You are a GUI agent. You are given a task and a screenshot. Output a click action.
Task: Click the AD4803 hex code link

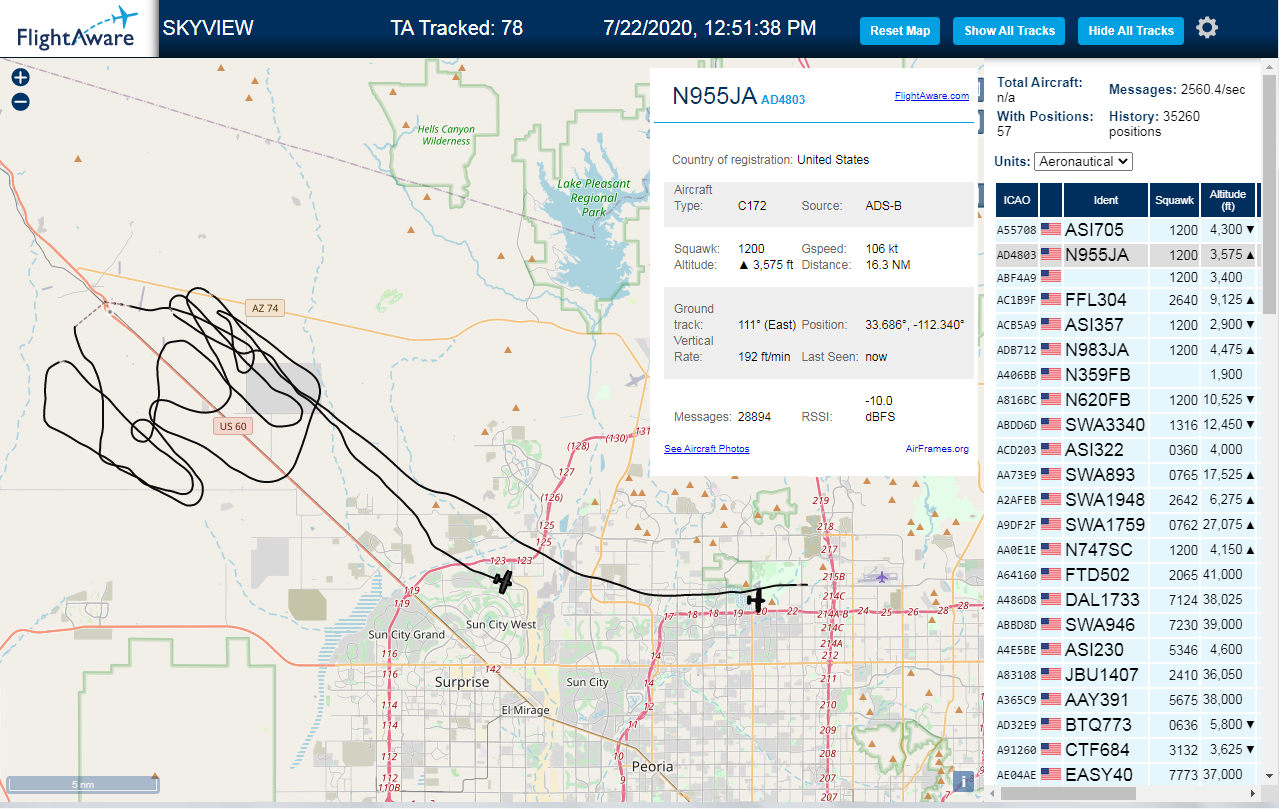pyautogui.click(x=783, y=100)
